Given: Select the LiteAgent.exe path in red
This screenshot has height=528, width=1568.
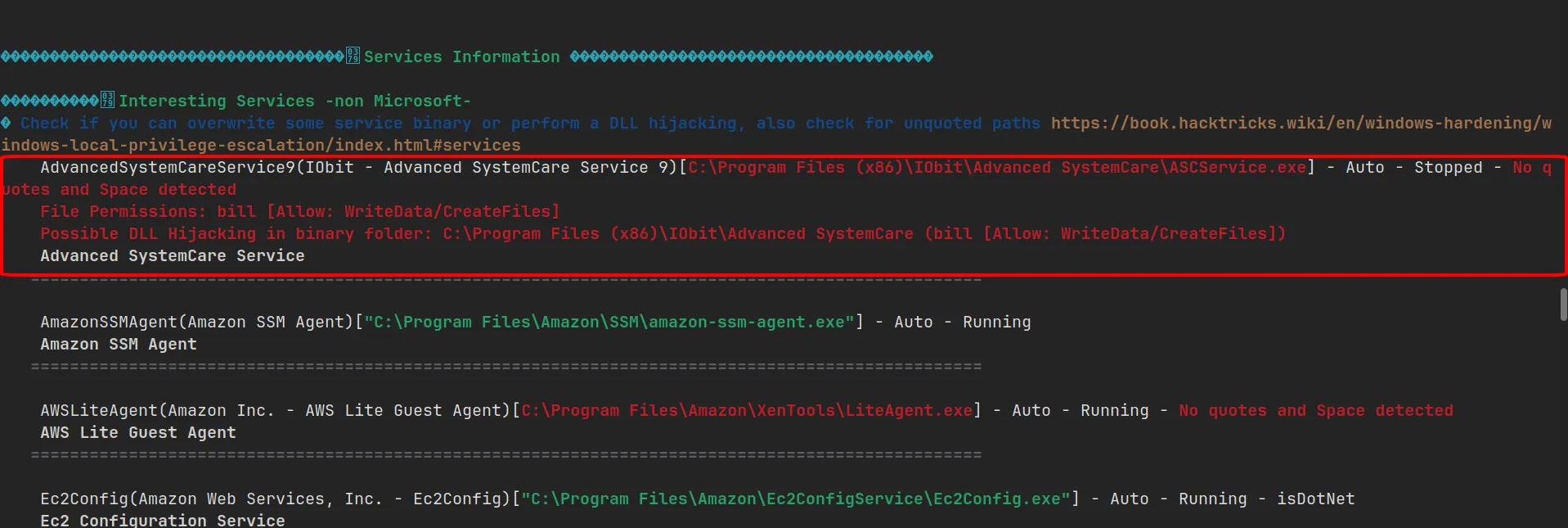Looking at the screenshot, I should [x=747, y=410].
